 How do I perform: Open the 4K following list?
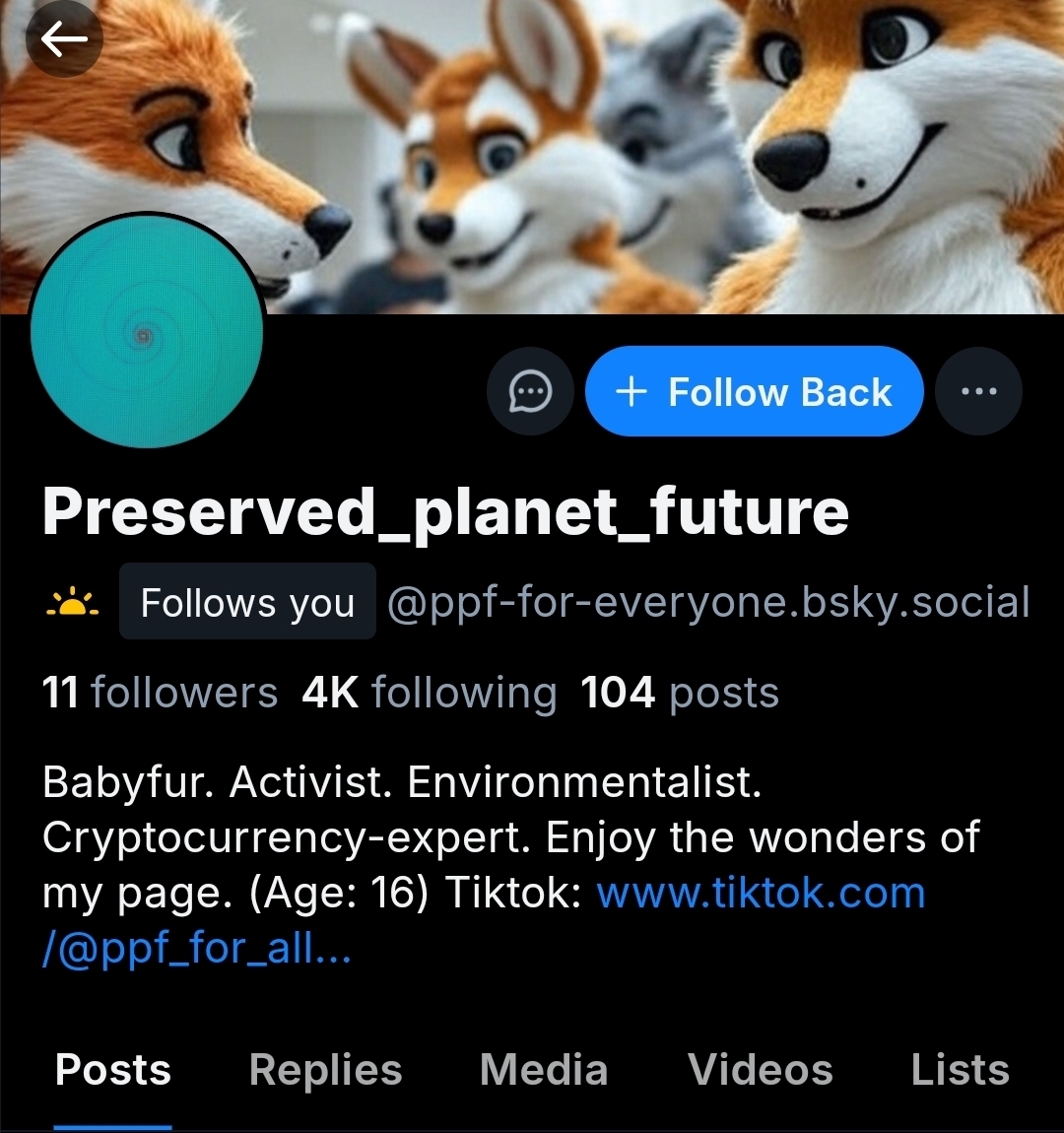[430, 693]
